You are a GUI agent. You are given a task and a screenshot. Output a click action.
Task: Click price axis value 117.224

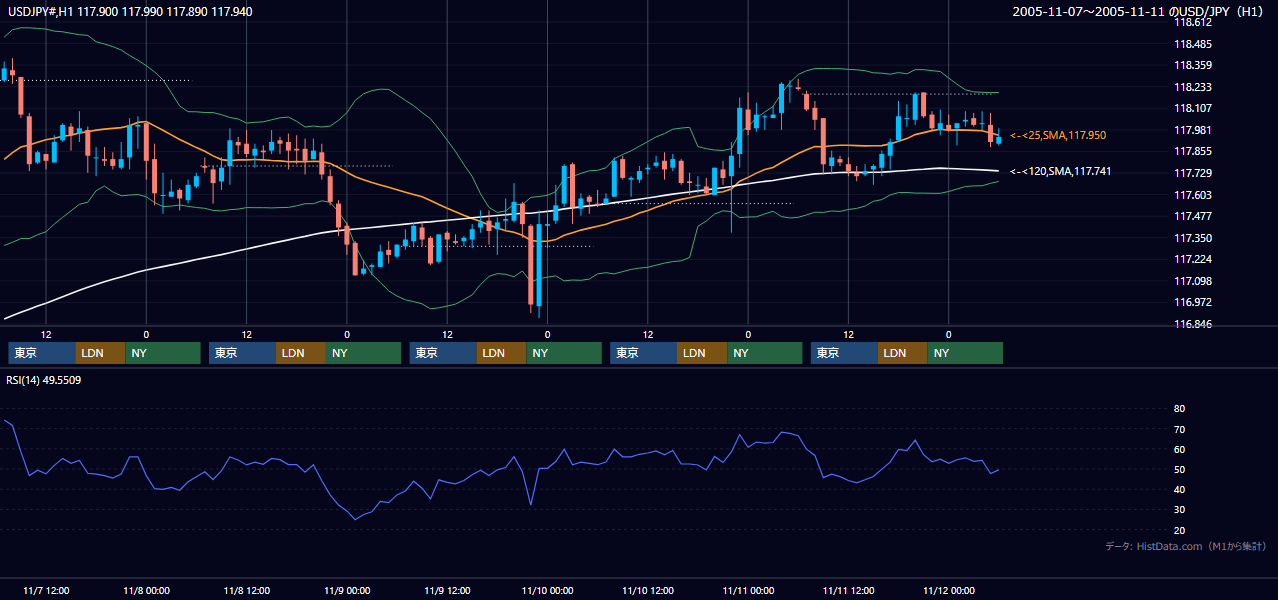[1192, 259]
